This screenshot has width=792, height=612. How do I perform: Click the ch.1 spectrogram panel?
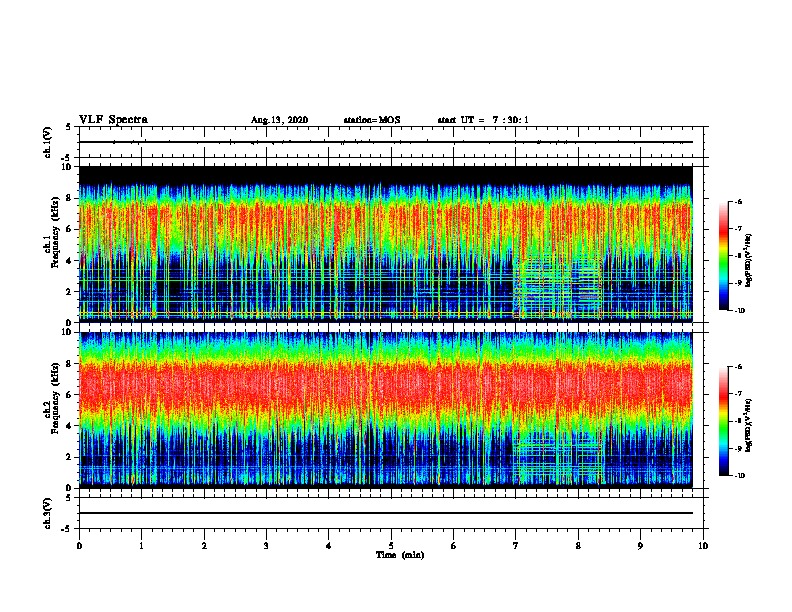tap(385, 244)
